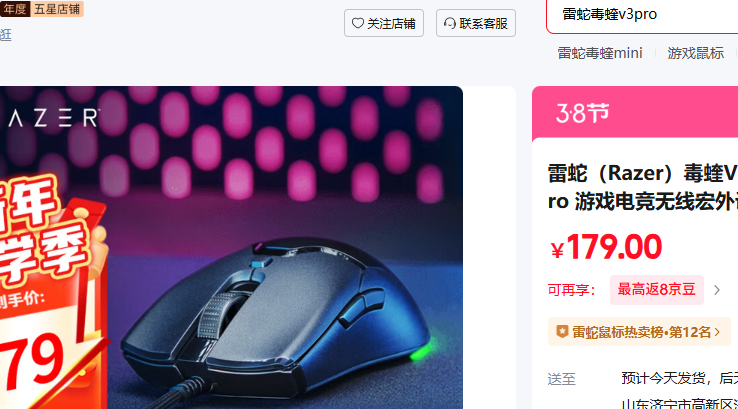Viewport: 738px width, 409px height.
Task: Select the 游戏鼠标 suggested search
Action: (695, 53)
